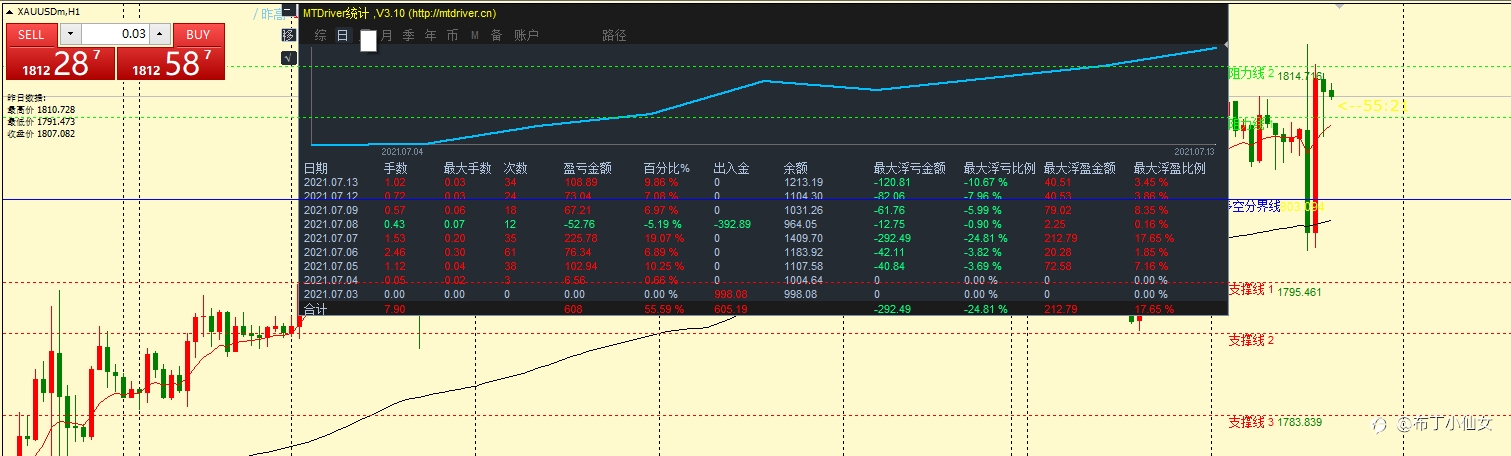Collapse the XAUUSDm one-click trading triangle
This screenshot has width=1511, height=456.
(x=10, y=10)
